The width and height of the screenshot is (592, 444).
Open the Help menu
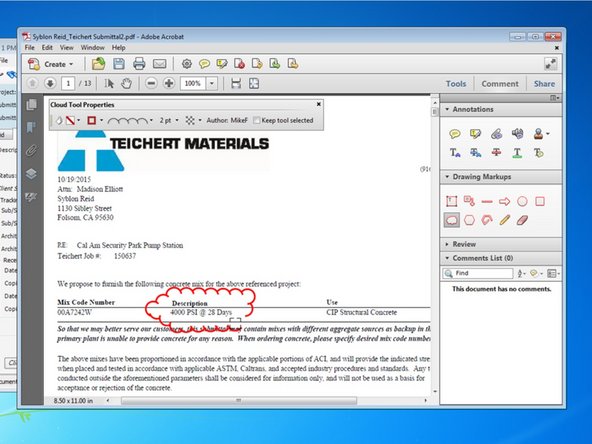click(119, 48)
